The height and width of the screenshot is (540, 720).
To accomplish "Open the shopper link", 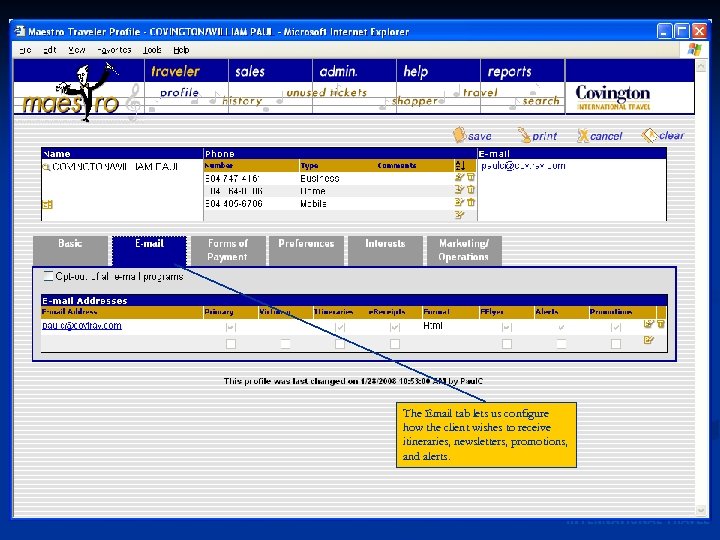I will 415,101.
